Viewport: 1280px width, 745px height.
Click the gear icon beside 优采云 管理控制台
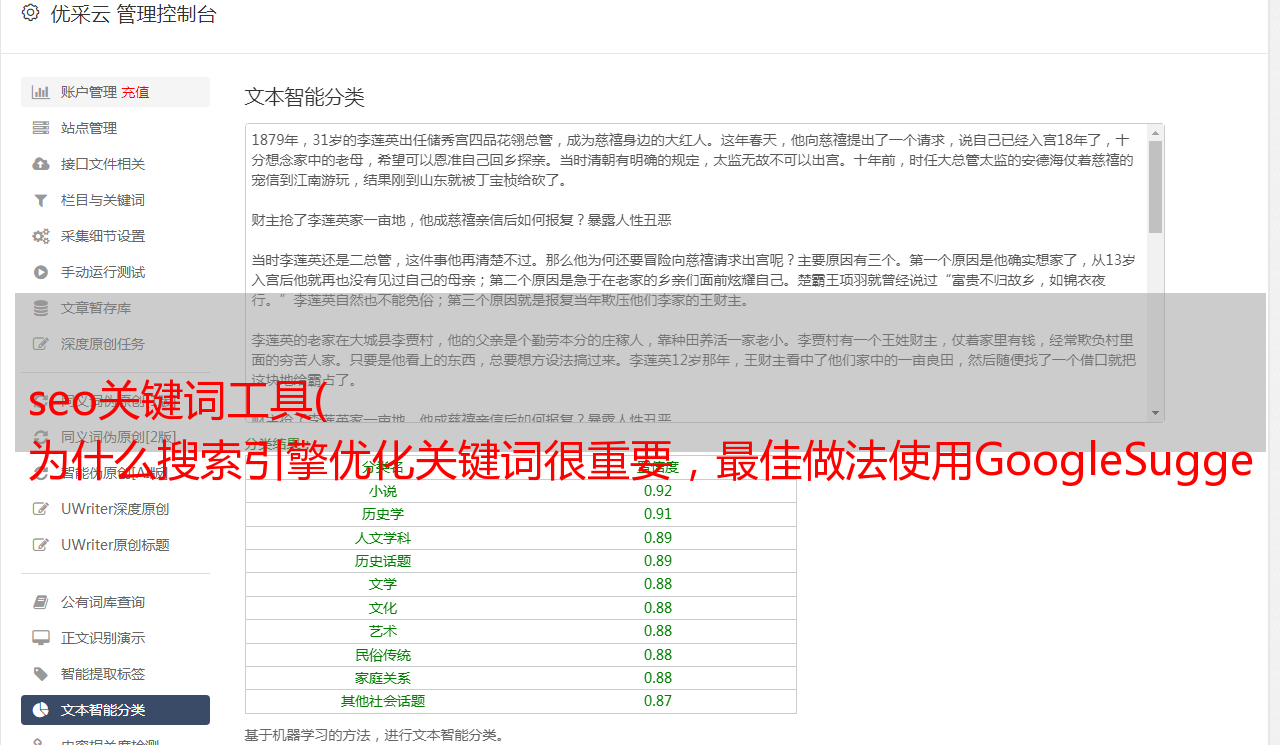(x=30, y=13)
